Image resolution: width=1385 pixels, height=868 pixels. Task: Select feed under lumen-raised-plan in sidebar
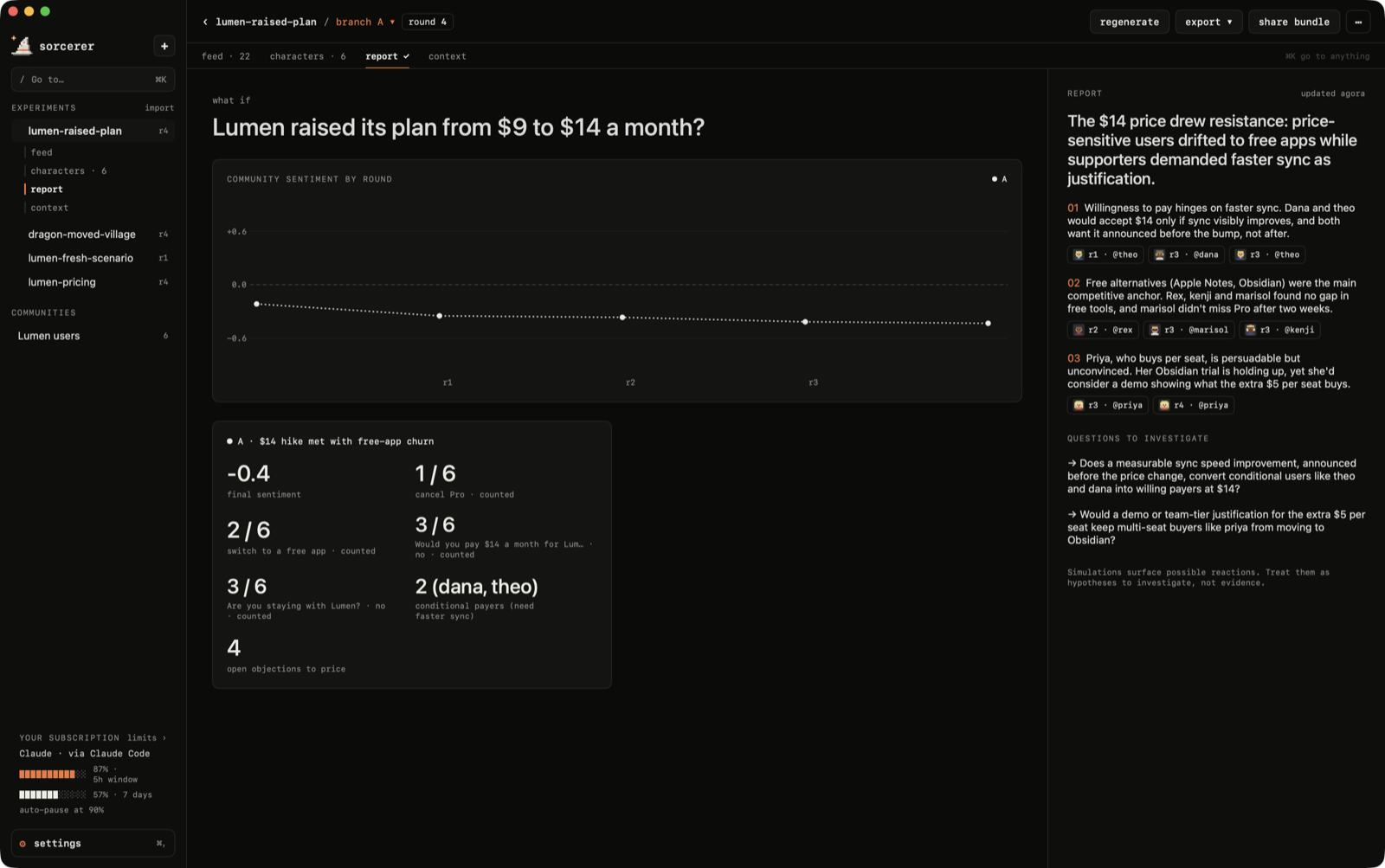(42, 152)
